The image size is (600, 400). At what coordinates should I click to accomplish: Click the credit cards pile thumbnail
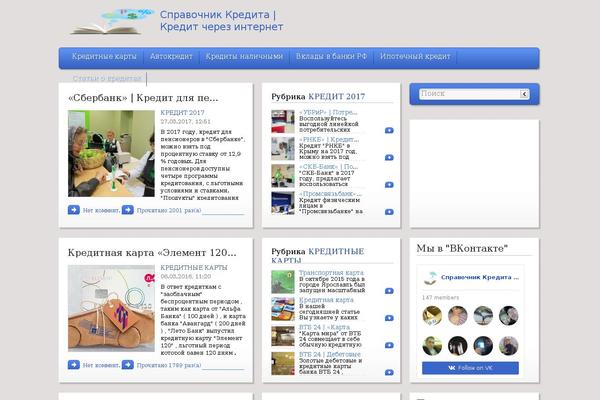point(283,309)
